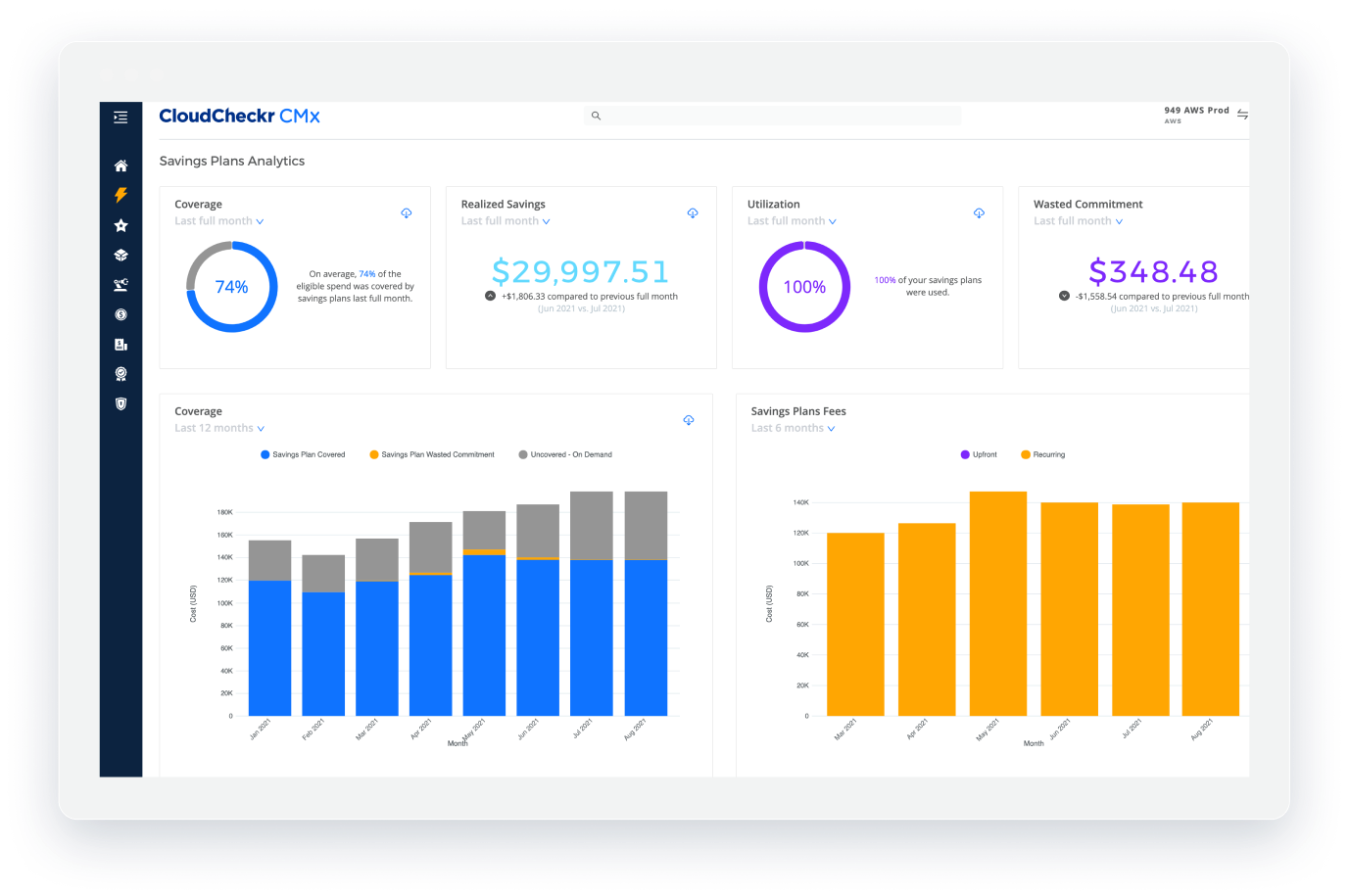Open Coverage card Last full month dropdown

tap(219, 221)
